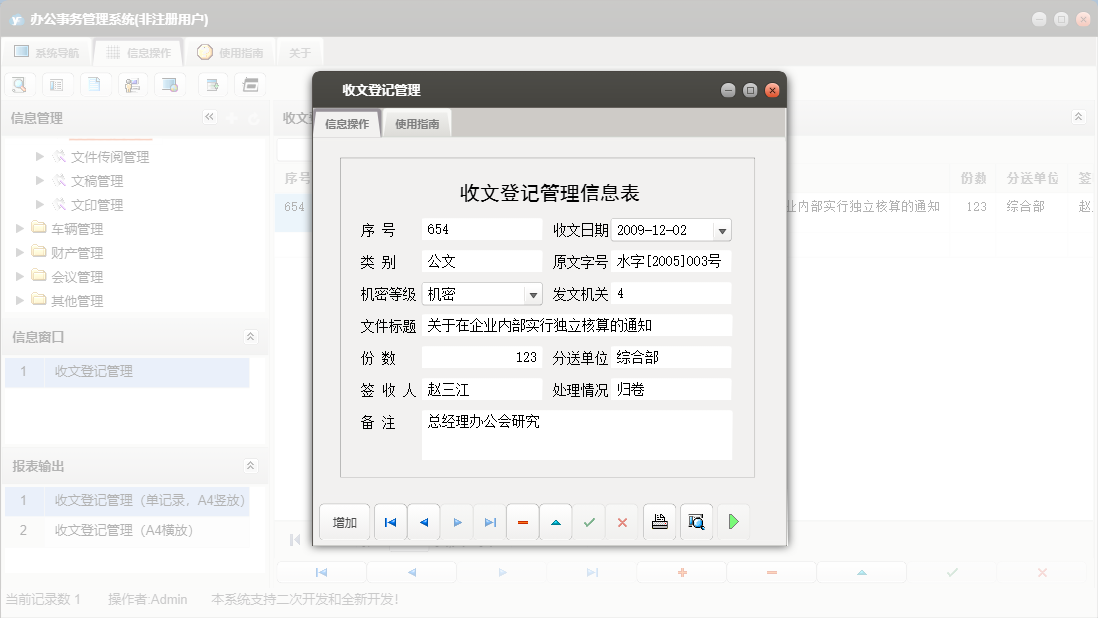Open the 收文日期 date dropdown

(x=723, y=229)
